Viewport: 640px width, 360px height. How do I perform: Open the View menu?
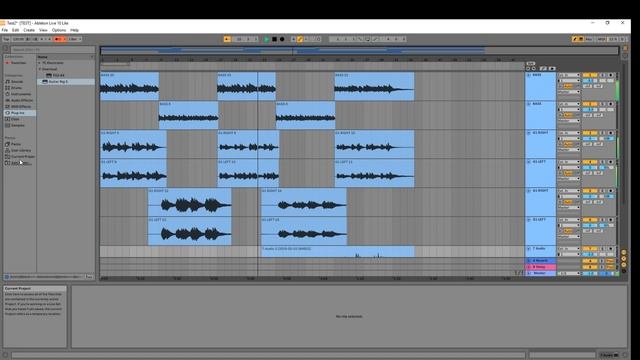coord(43,30)
